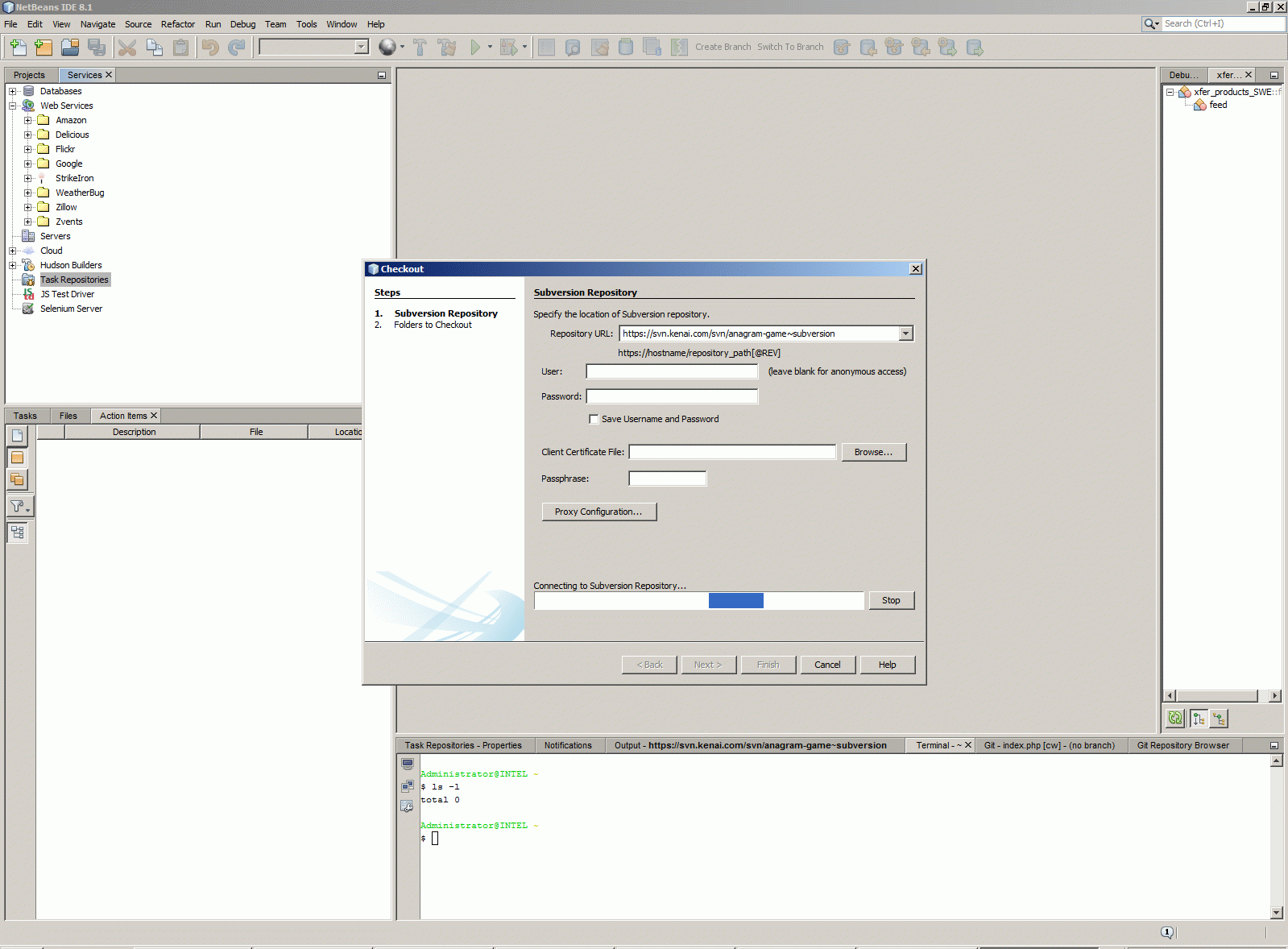Open the toolbar configuration combo box

314,47
